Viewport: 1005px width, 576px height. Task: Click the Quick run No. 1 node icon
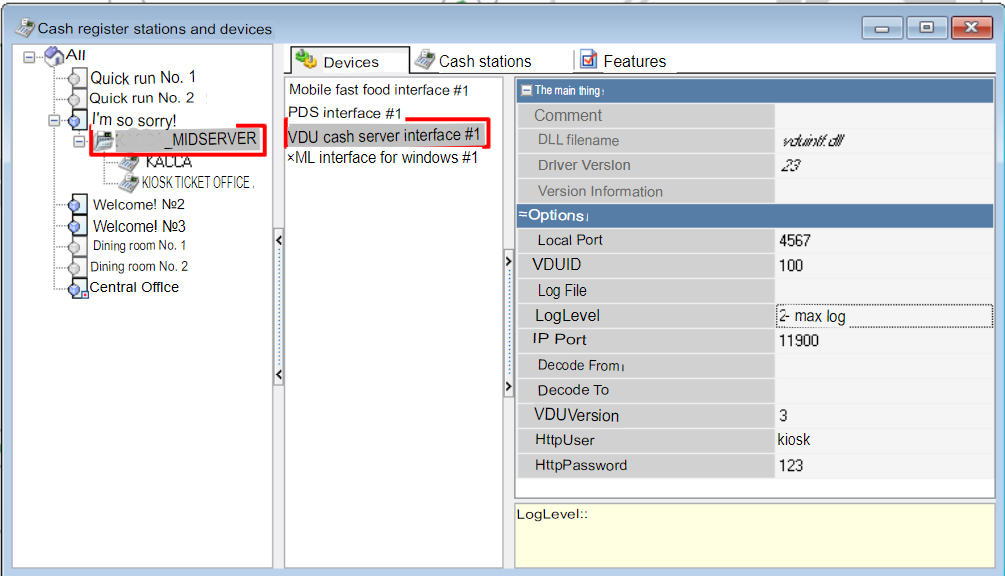click(x=75, y=78)
